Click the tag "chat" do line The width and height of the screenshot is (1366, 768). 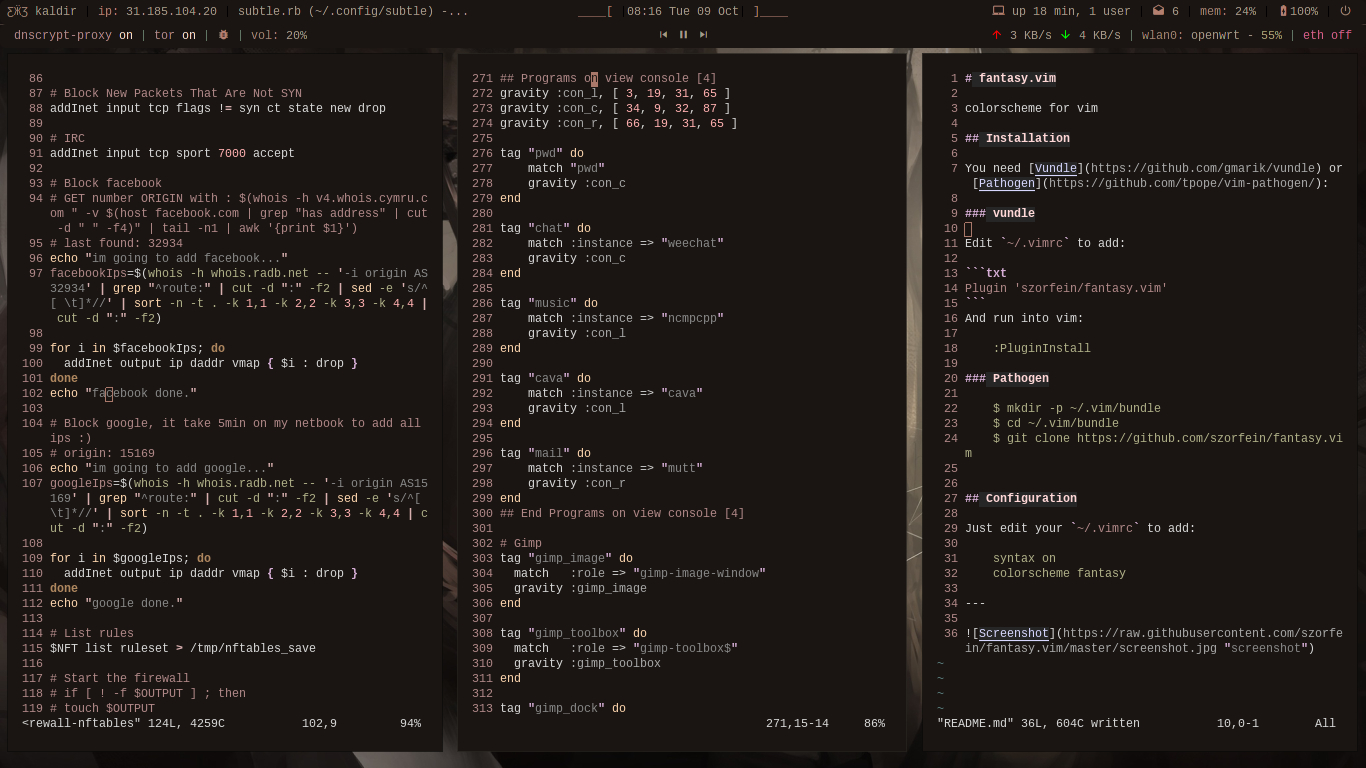(x=545, y=228)
